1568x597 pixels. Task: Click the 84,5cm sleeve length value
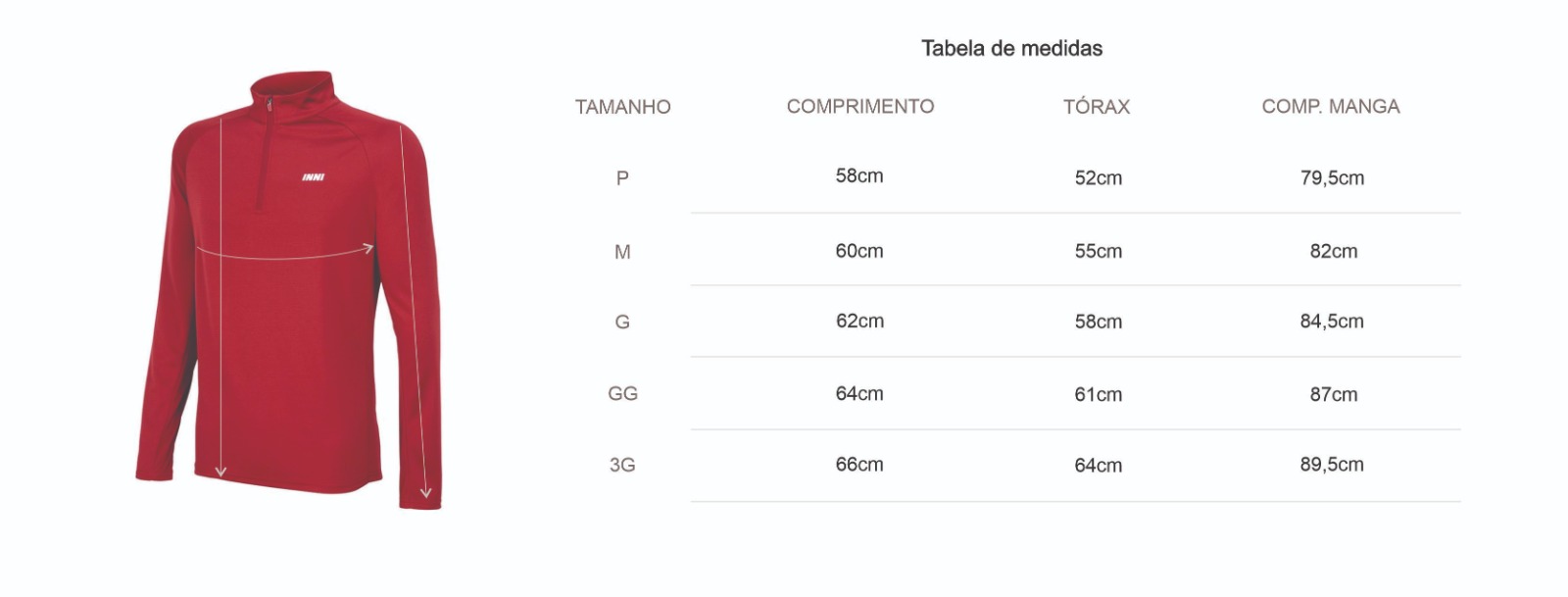click(1331, 321)
